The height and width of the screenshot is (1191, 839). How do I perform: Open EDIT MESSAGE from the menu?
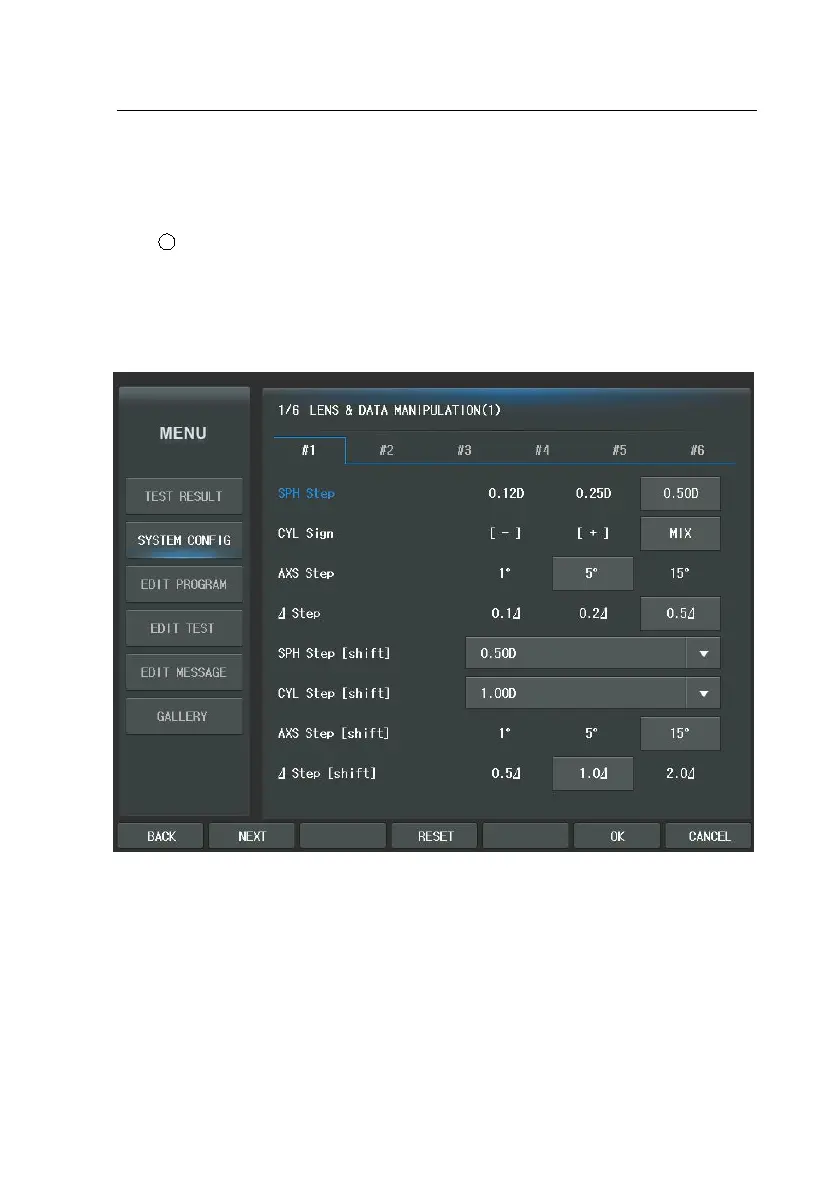(184, 672)
